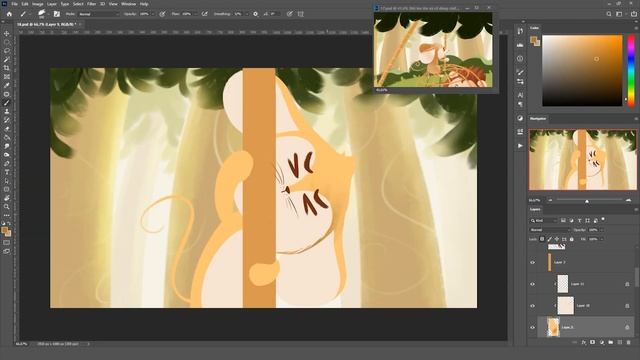This screenshot has width=640, height=360.
Task: Toggle lock all in Layers panel
Action: click(x=571, y=239)
